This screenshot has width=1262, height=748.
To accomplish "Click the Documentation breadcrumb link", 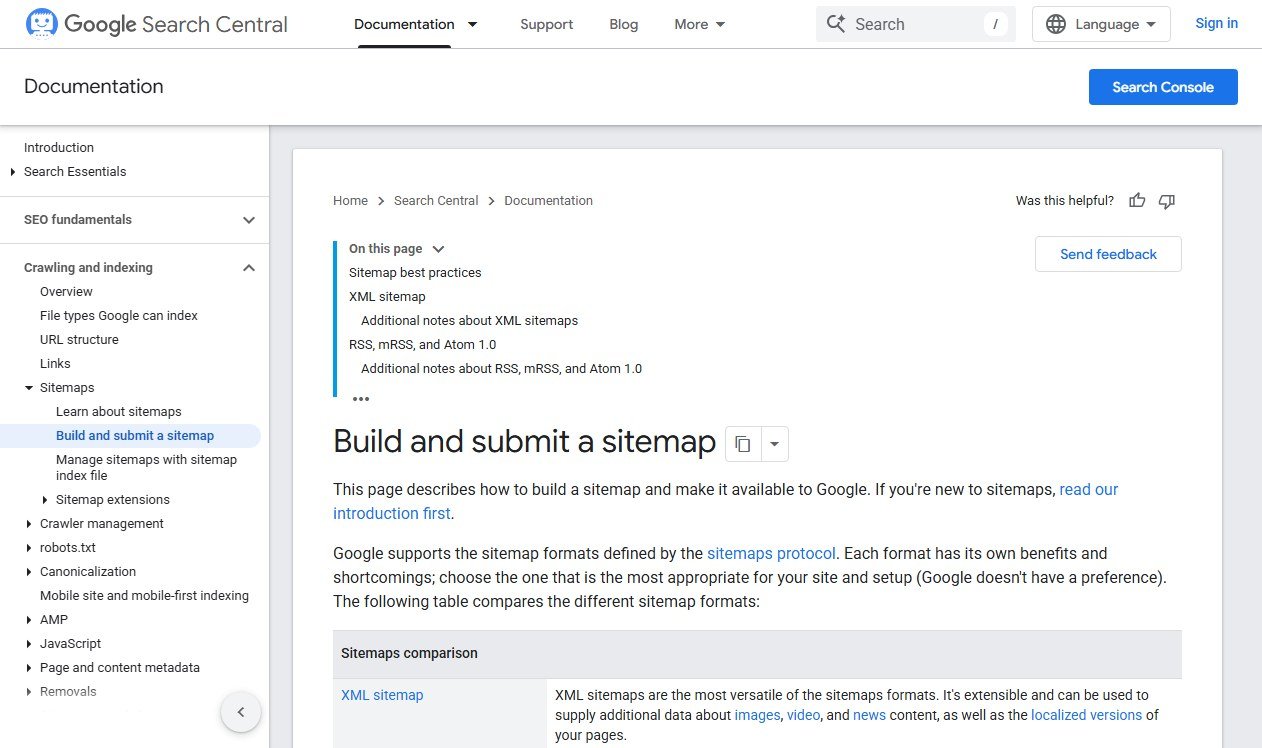I will (548, 201).
